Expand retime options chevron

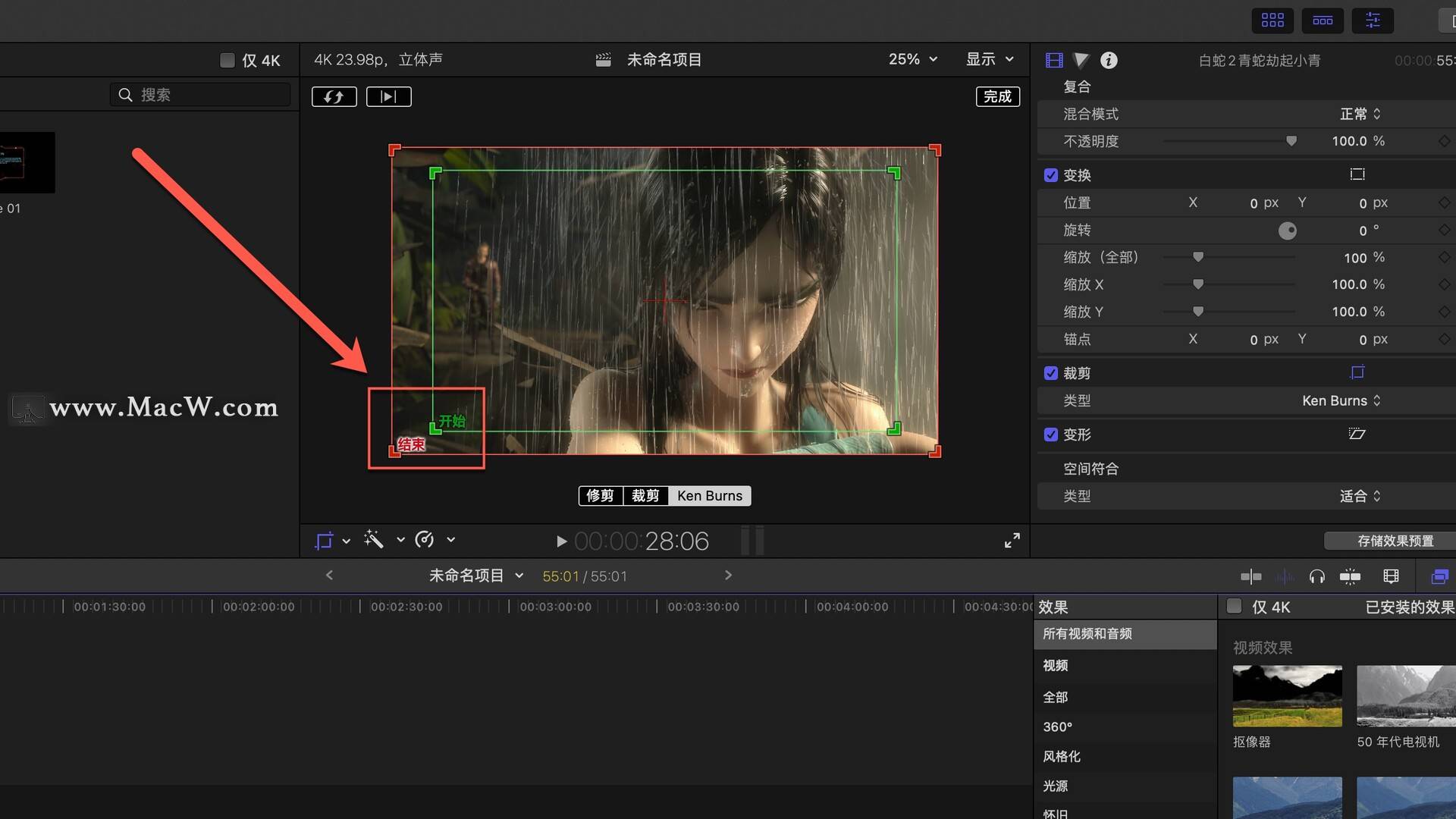[x=451, y=540]
